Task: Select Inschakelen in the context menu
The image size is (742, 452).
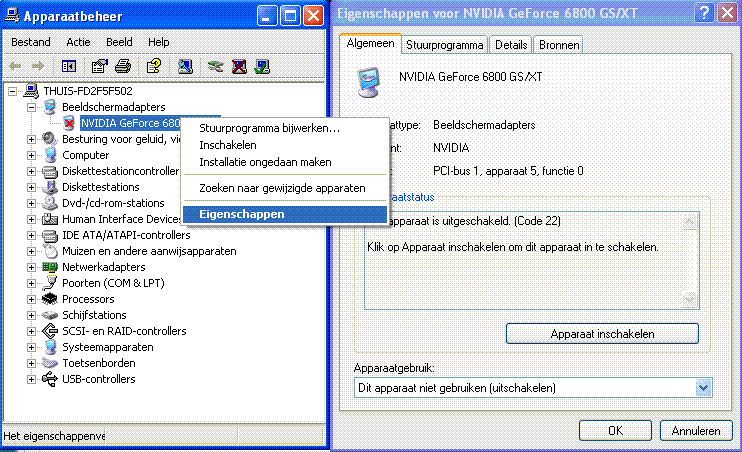Action: [x=228, y=145]
